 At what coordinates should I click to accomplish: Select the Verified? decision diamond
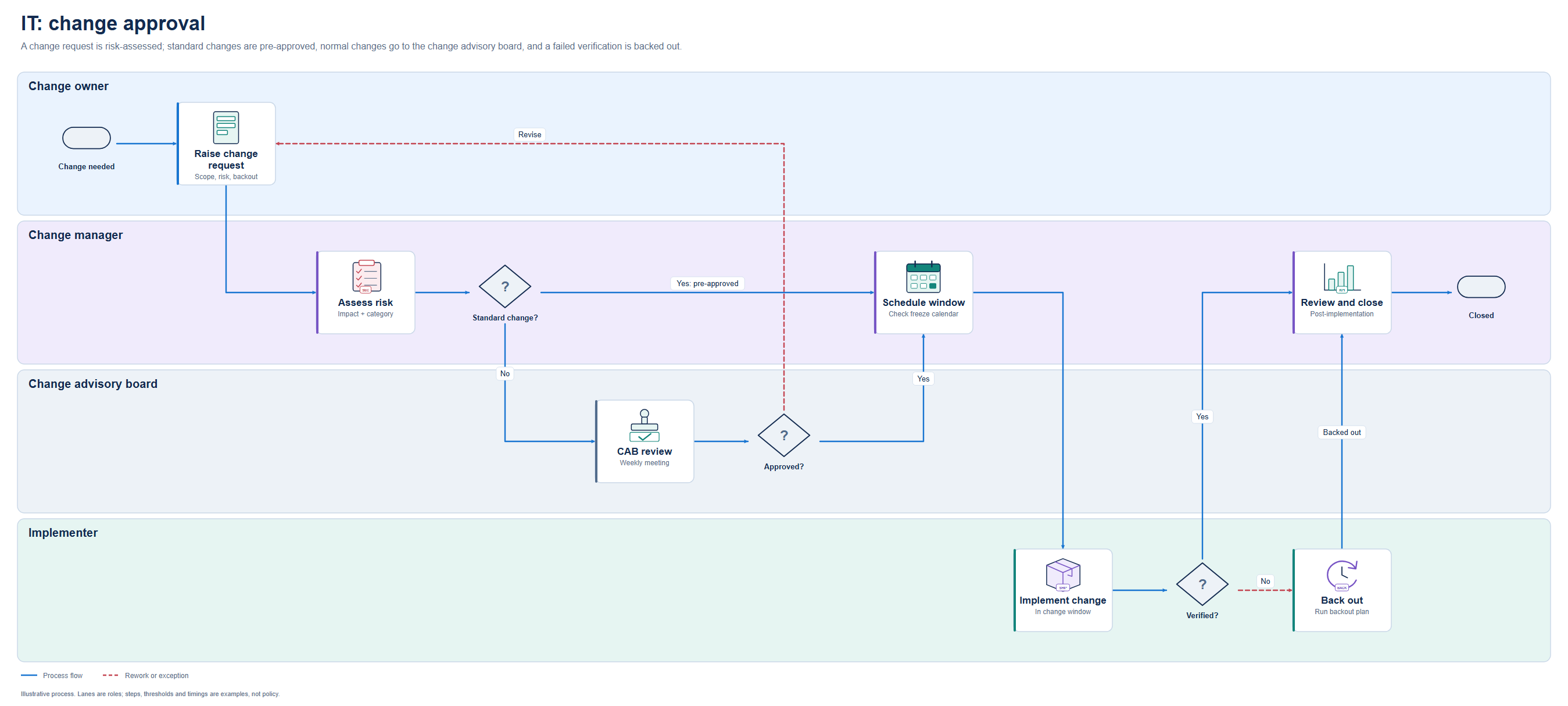pos(1202,583)
